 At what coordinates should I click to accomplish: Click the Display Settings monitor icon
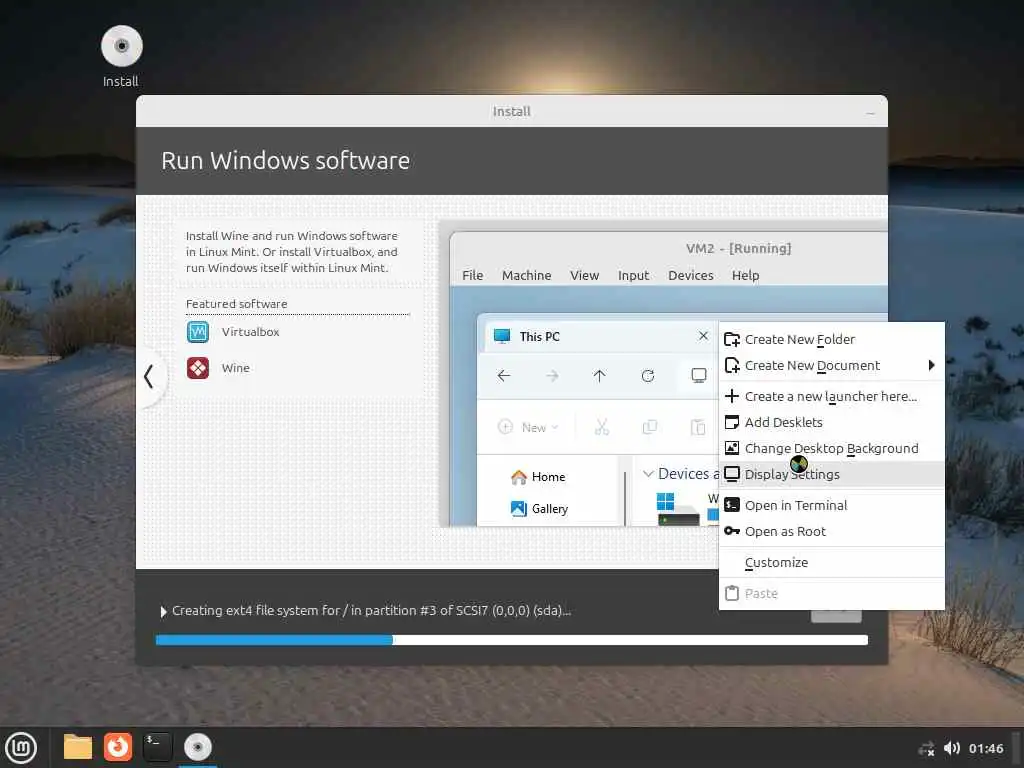pos(732,474)
